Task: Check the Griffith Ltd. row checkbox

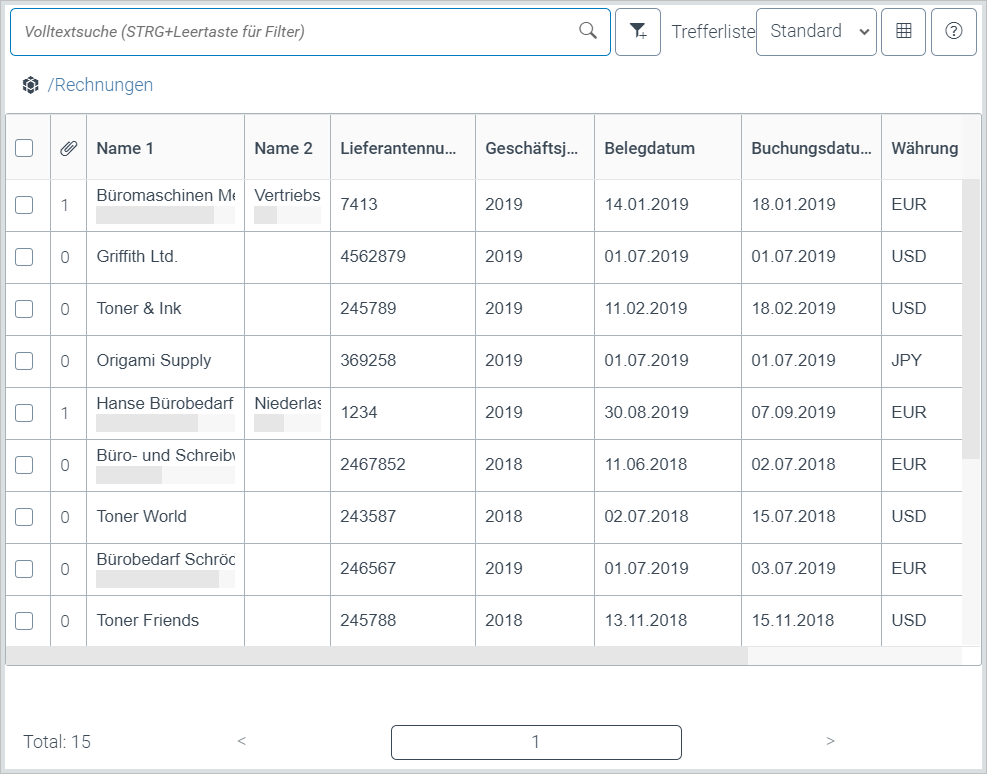Action: (x=25, y=257)
